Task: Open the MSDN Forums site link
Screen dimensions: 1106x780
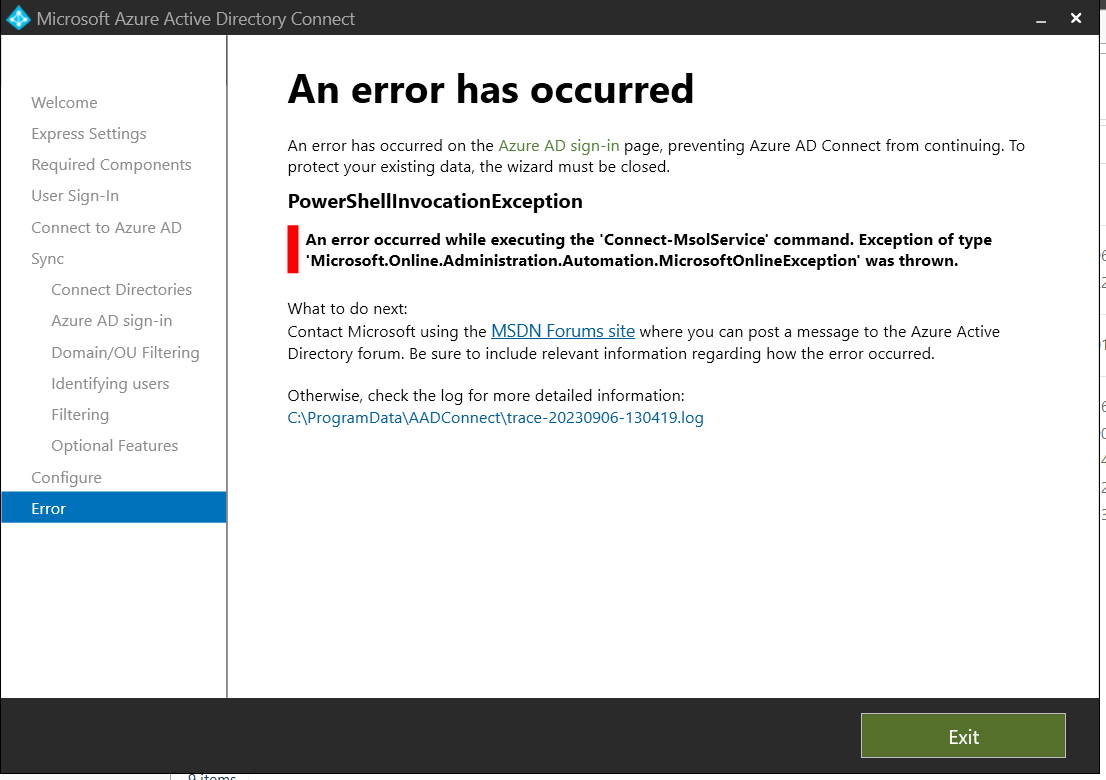Action: (x=562, y=331)
